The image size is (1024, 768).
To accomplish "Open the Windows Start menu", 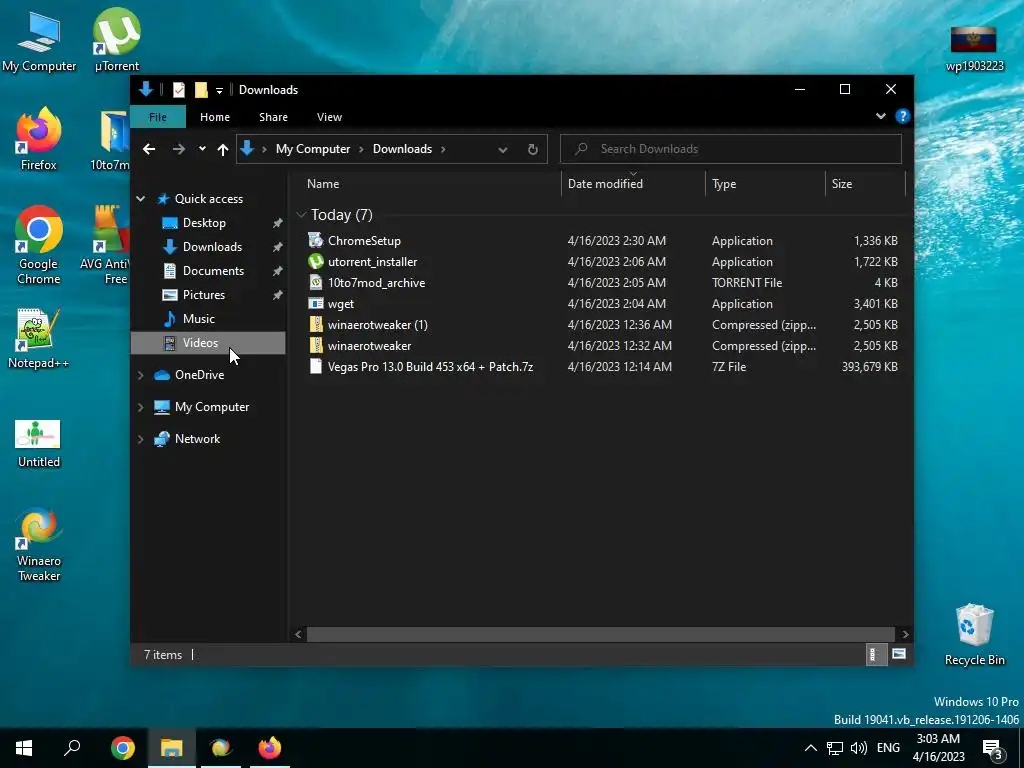I will pyautogui.click(x=24, y=748).
